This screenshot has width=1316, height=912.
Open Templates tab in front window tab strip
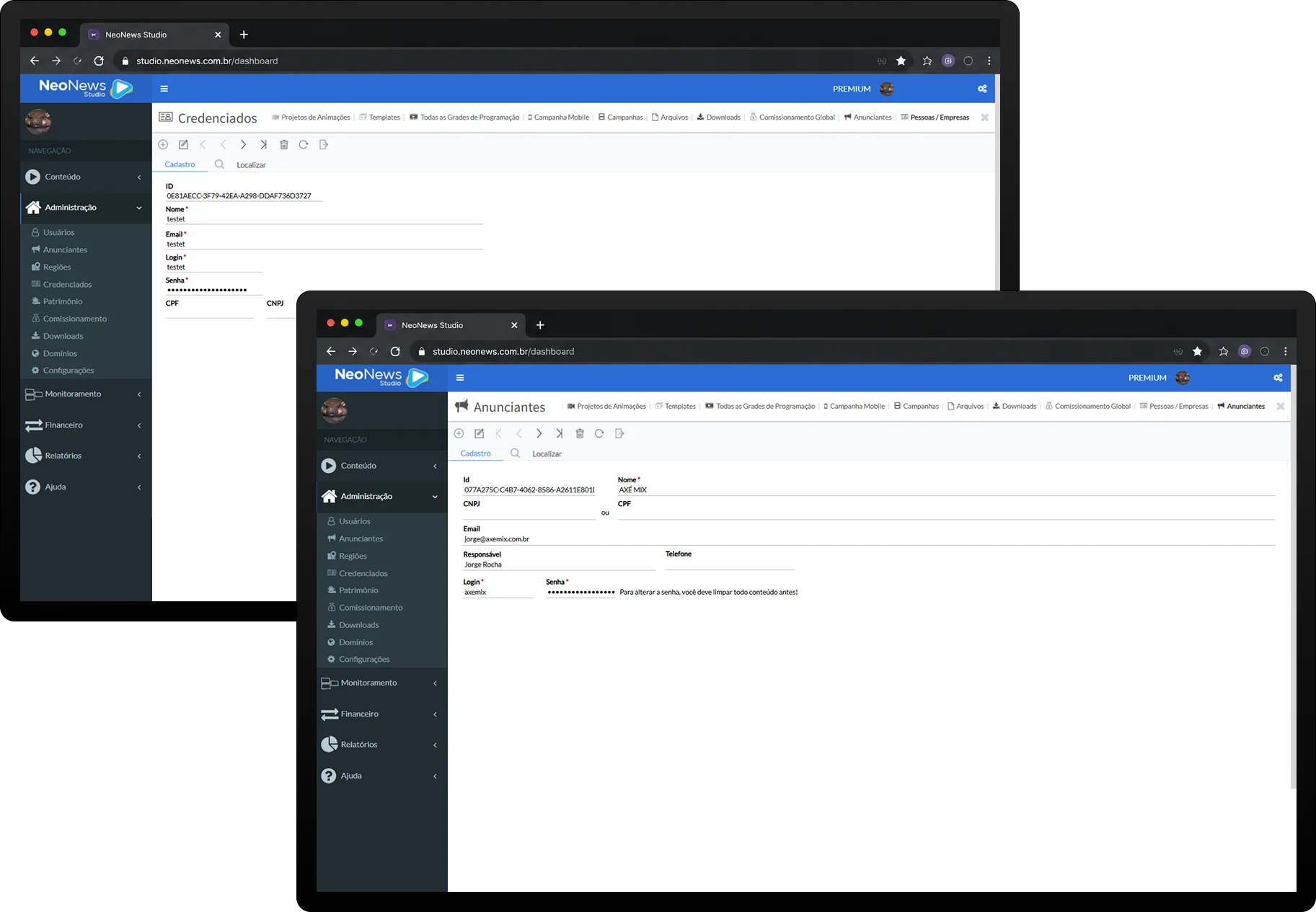pos(676,407)
